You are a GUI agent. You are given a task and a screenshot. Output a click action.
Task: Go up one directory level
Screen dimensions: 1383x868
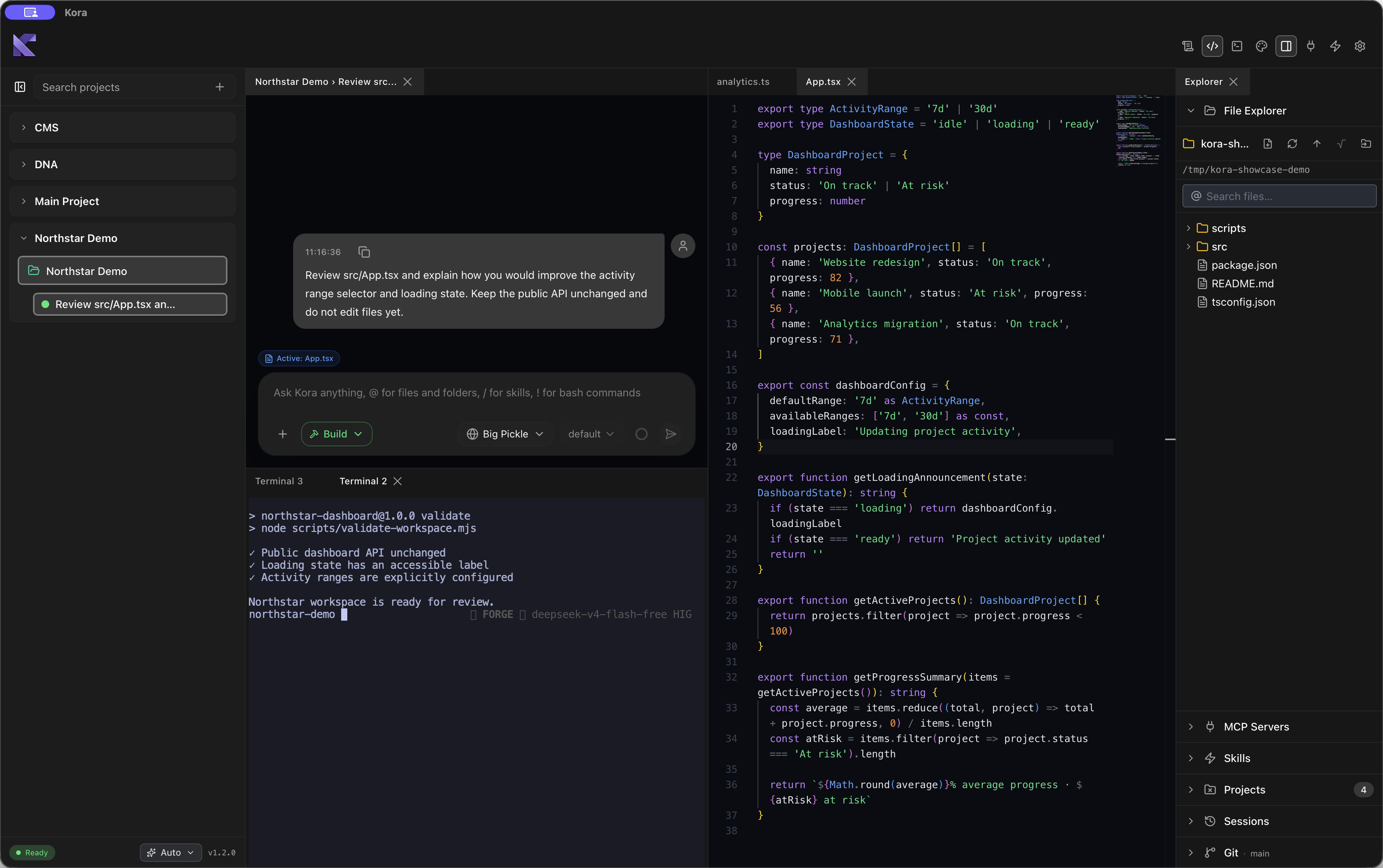1317,144
